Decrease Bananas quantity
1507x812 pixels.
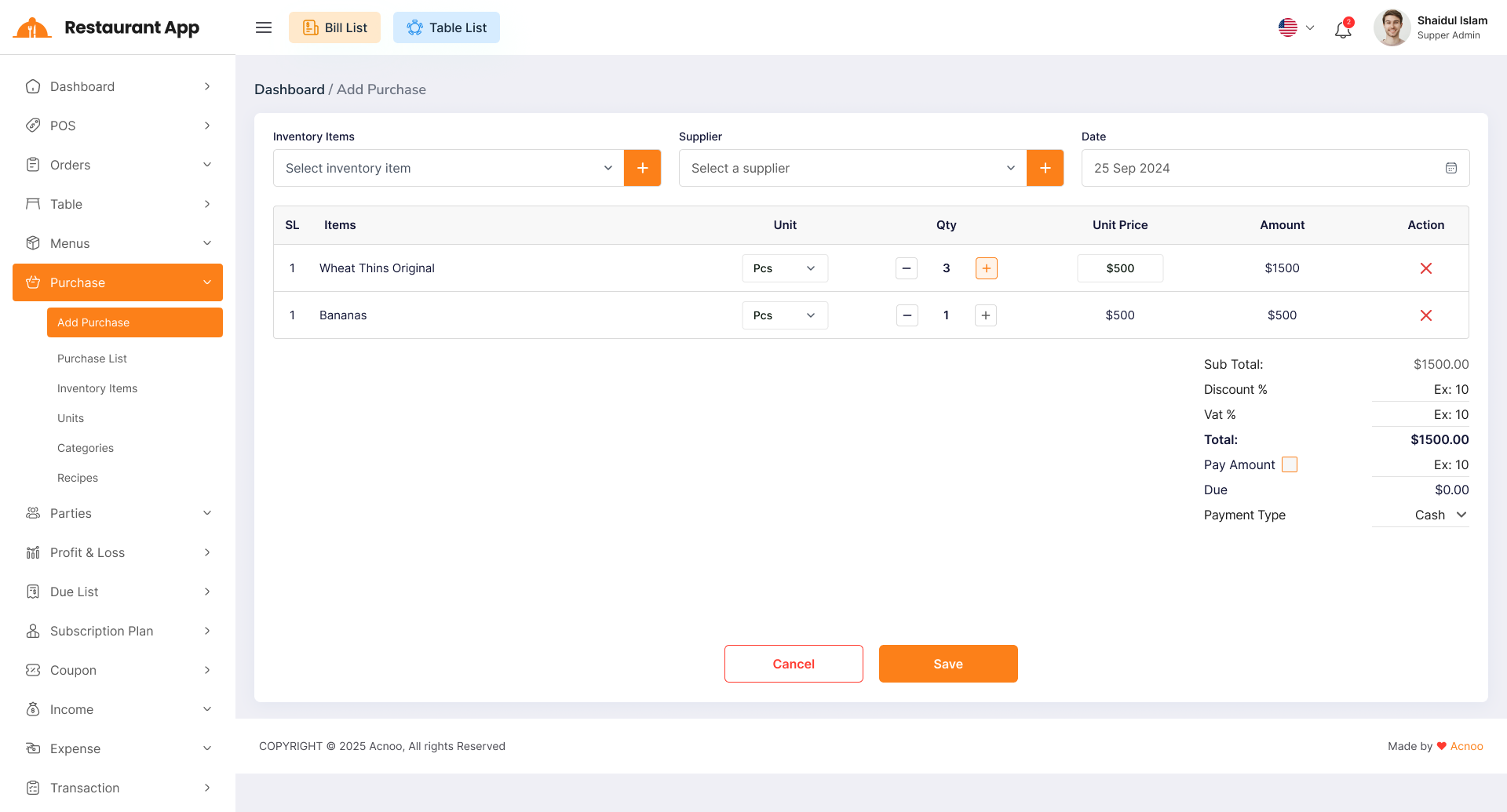tap(907, 315)
